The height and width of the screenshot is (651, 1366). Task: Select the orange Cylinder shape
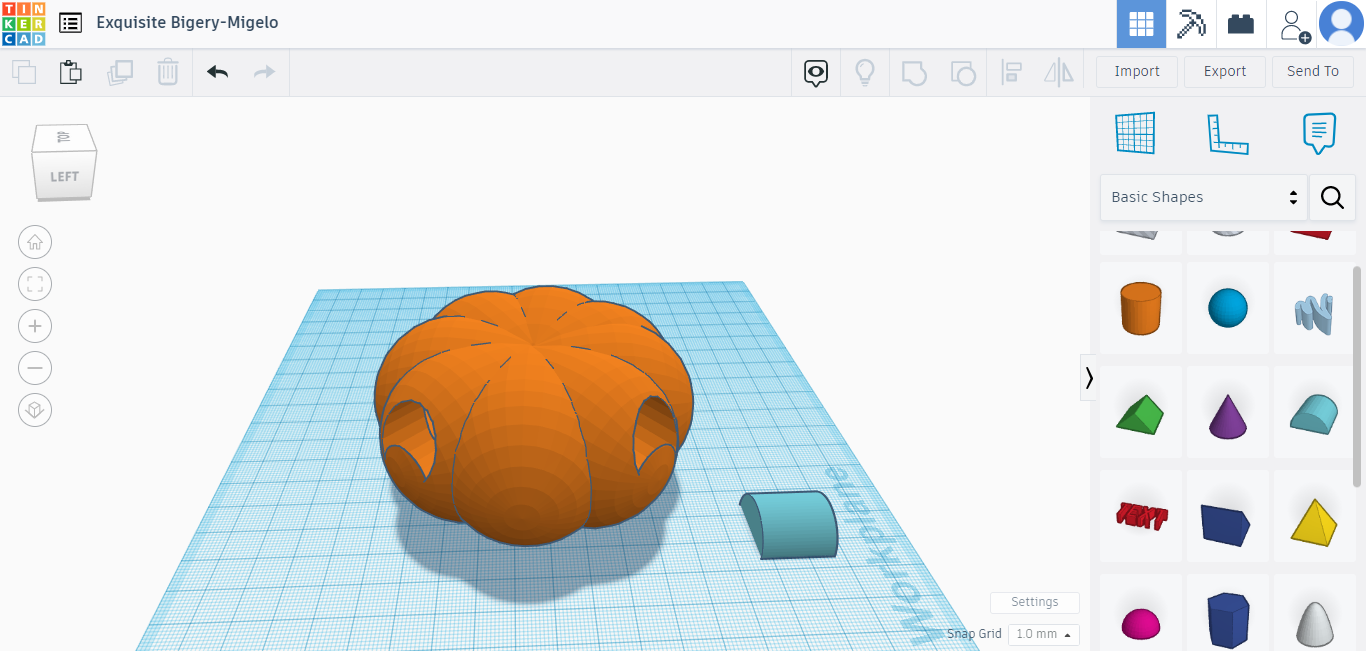pyautogui.click(x=1140, y=308)
